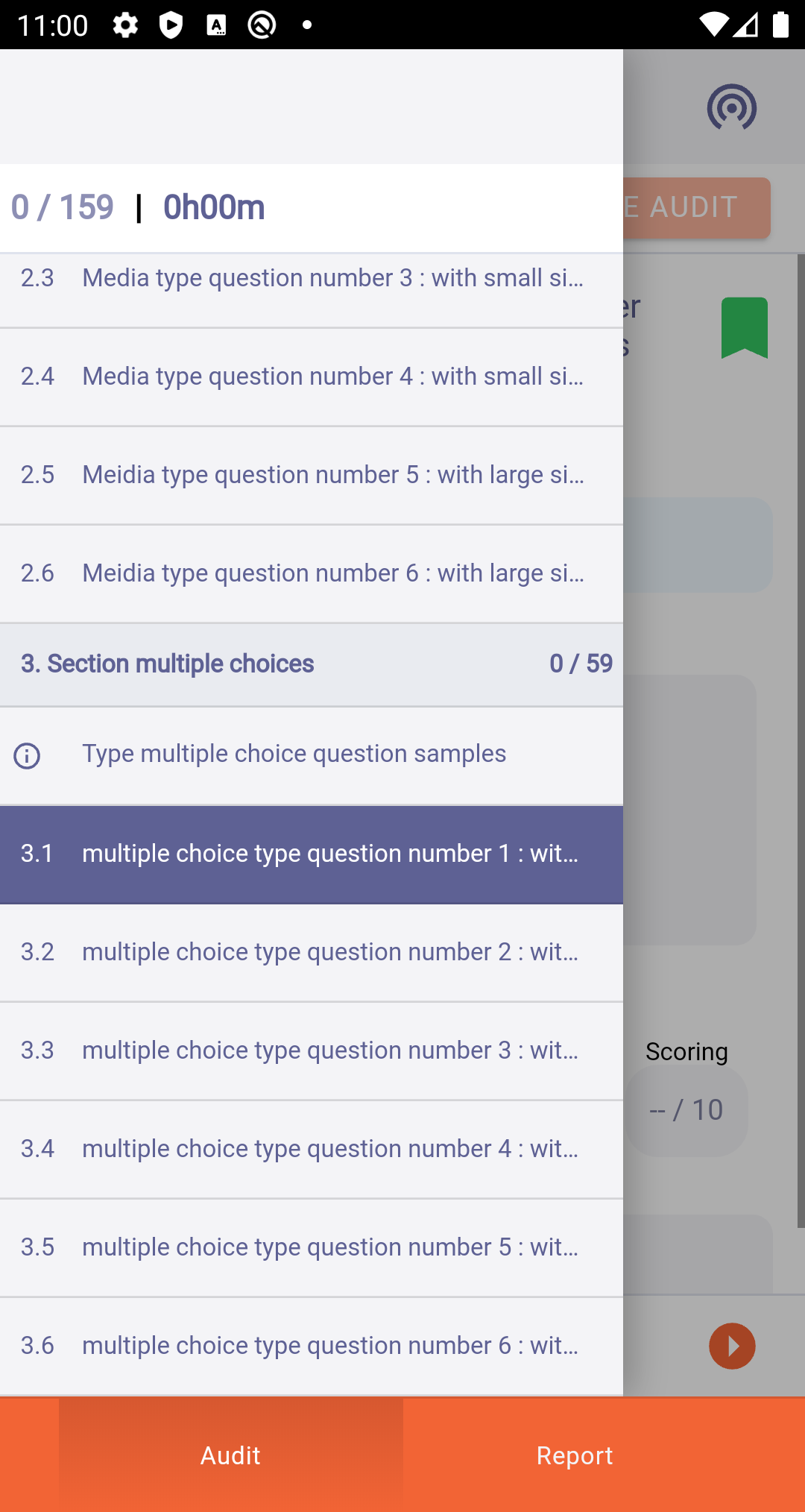Screen dimensions: 805x1512
Task: Toggle the green bookmark flag icon
Action: coord(745,328)
